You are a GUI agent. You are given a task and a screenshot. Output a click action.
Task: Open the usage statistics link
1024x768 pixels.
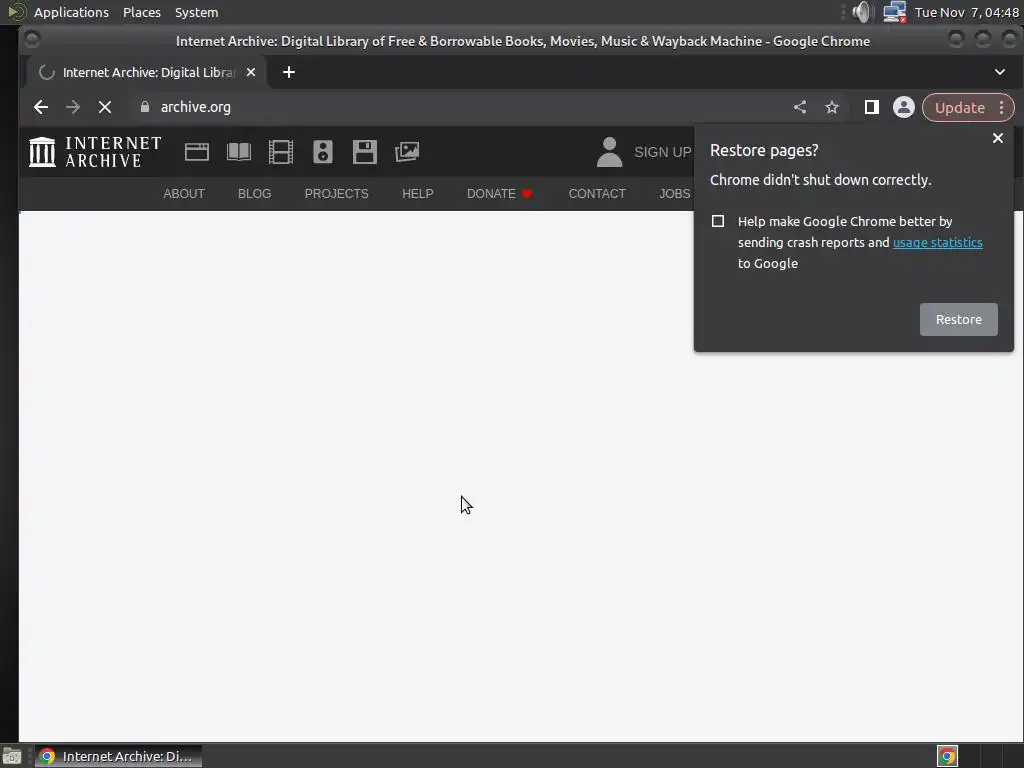tap(938, 242)
